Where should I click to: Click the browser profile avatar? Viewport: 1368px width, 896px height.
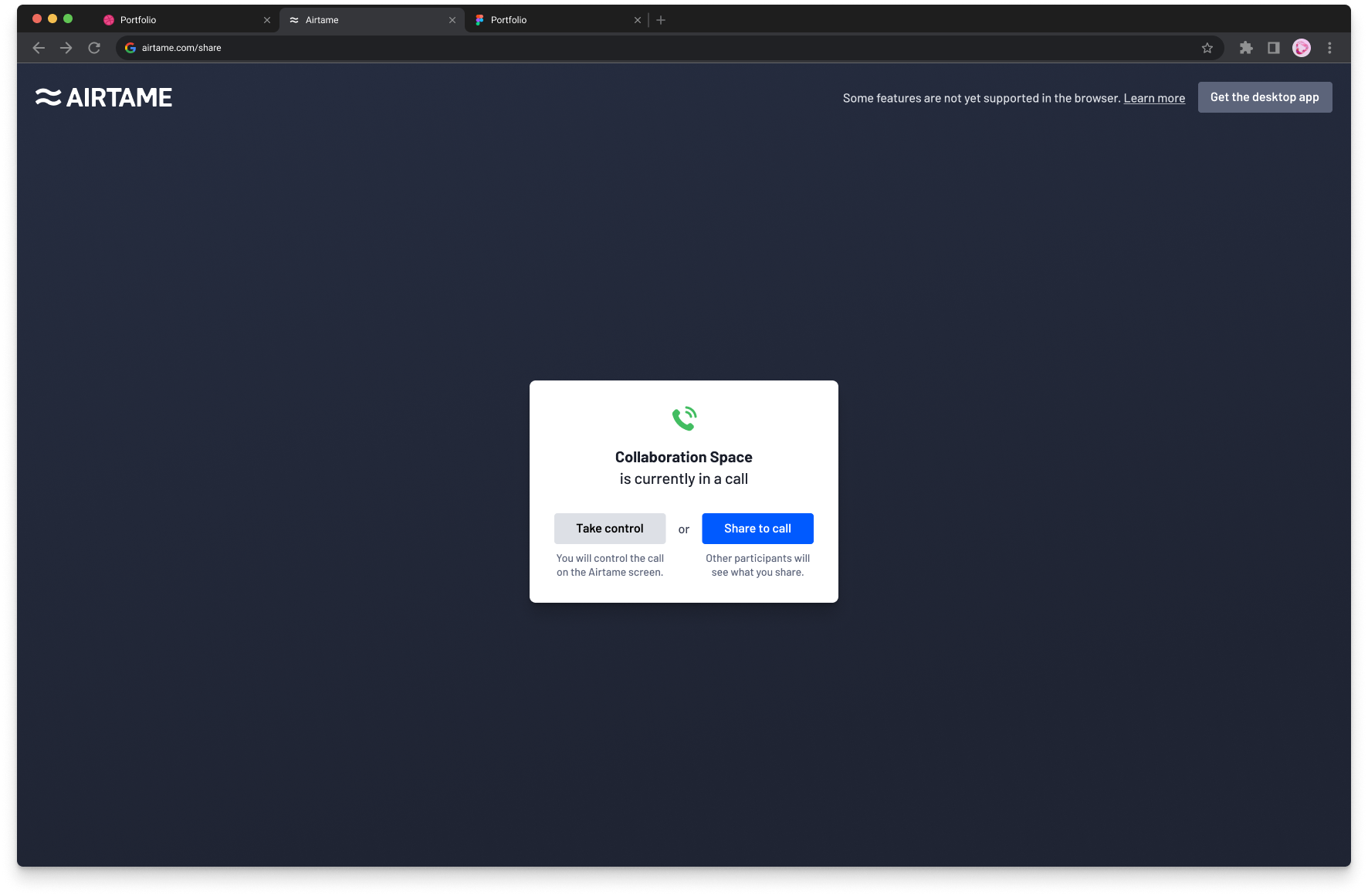(1302, 48)
